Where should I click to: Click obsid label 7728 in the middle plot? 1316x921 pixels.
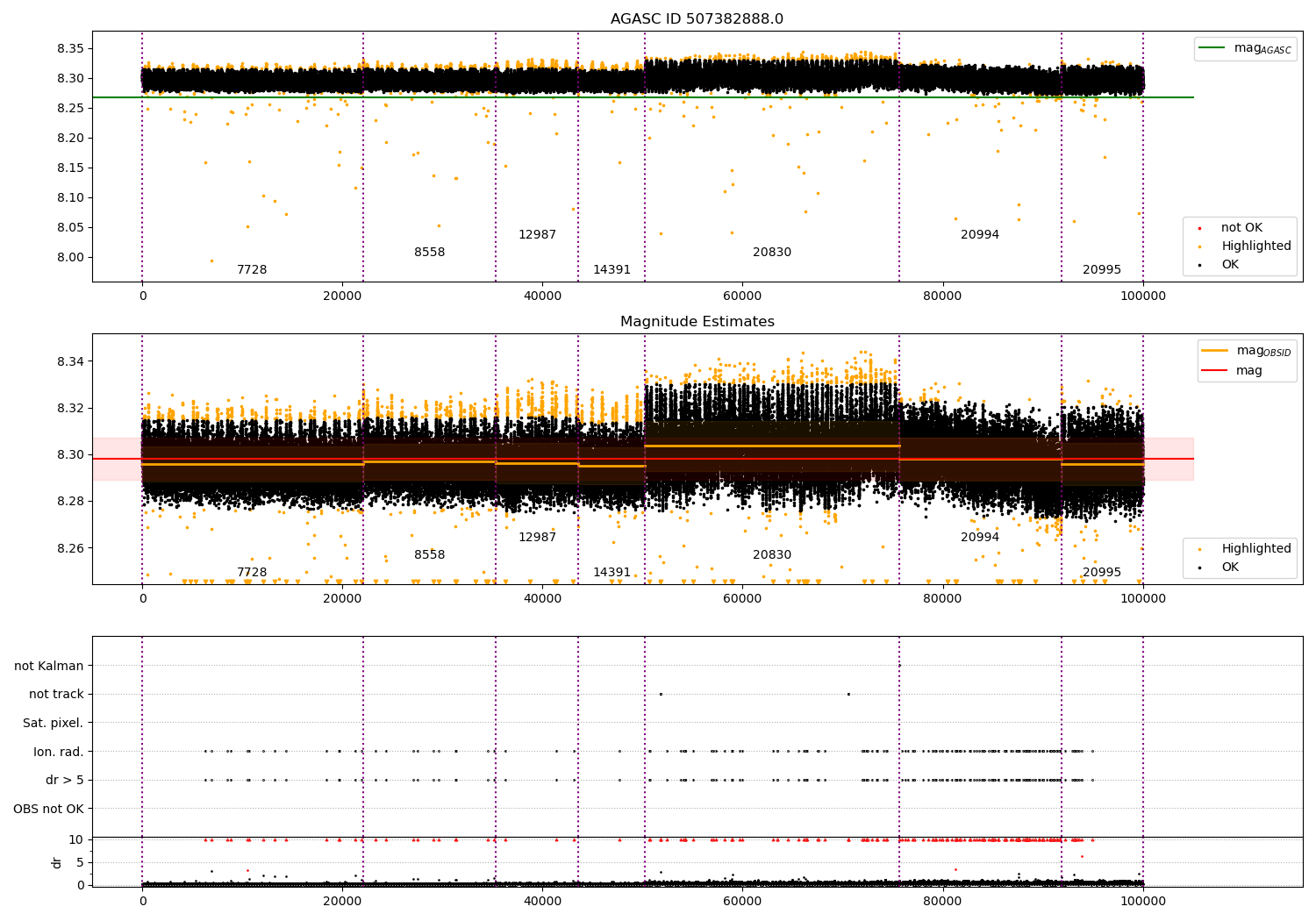[252, 573]
